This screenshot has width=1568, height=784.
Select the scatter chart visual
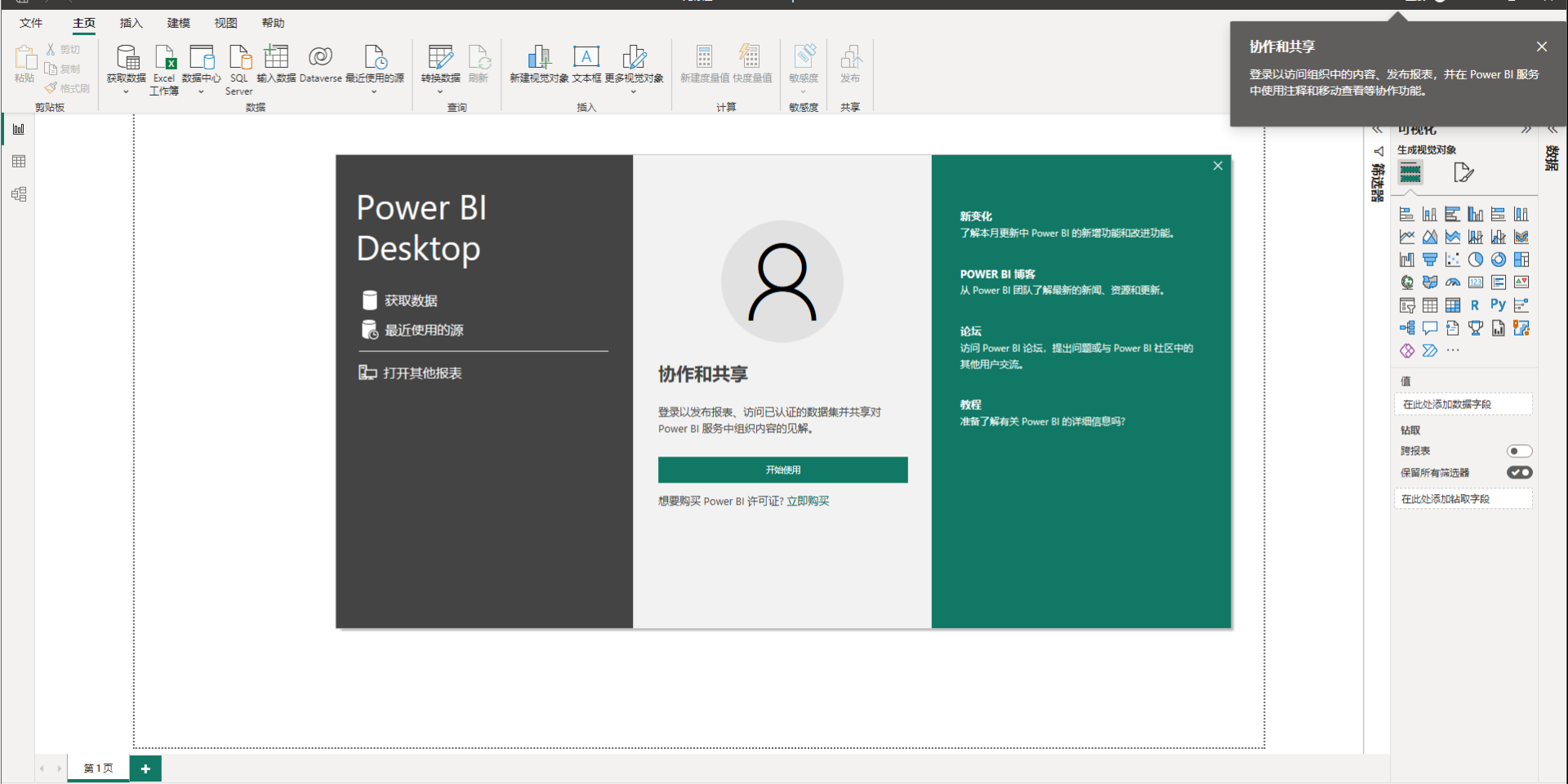coord(1452,260)
